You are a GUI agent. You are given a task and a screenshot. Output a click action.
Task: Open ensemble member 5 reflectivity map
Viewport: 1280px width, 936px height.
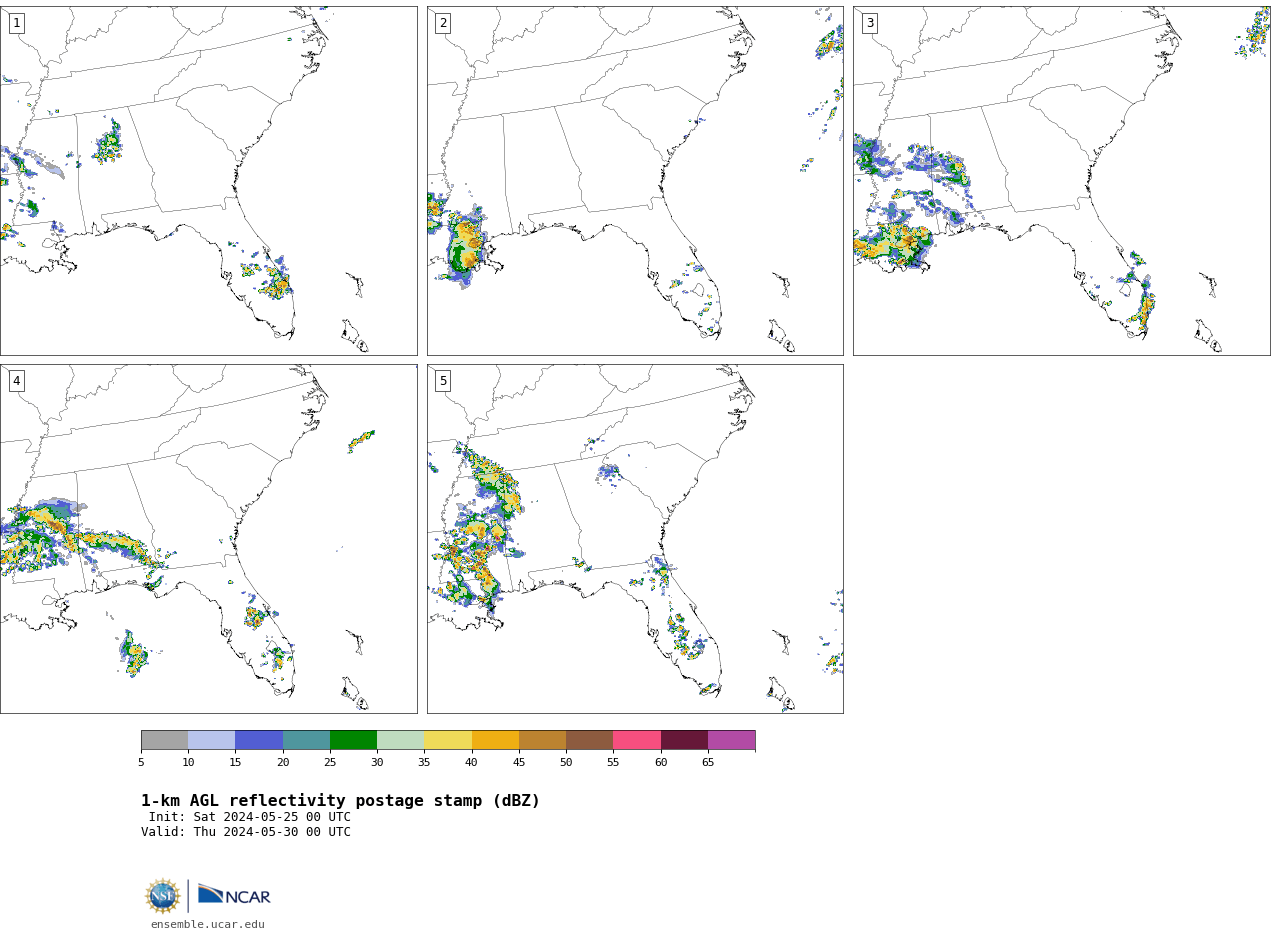point(635,539)
